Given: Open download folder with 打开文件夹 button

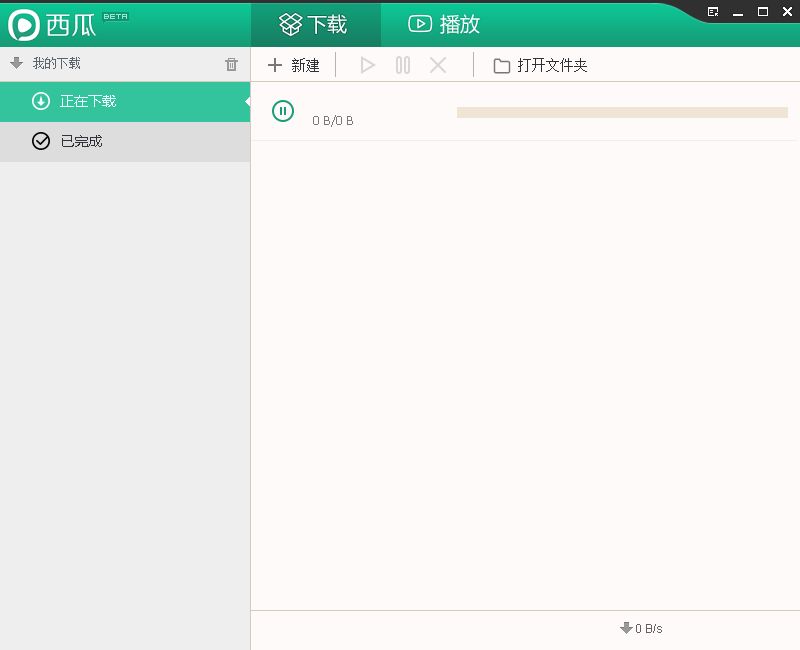Looking at the screenshot, I should coord(540,65).
